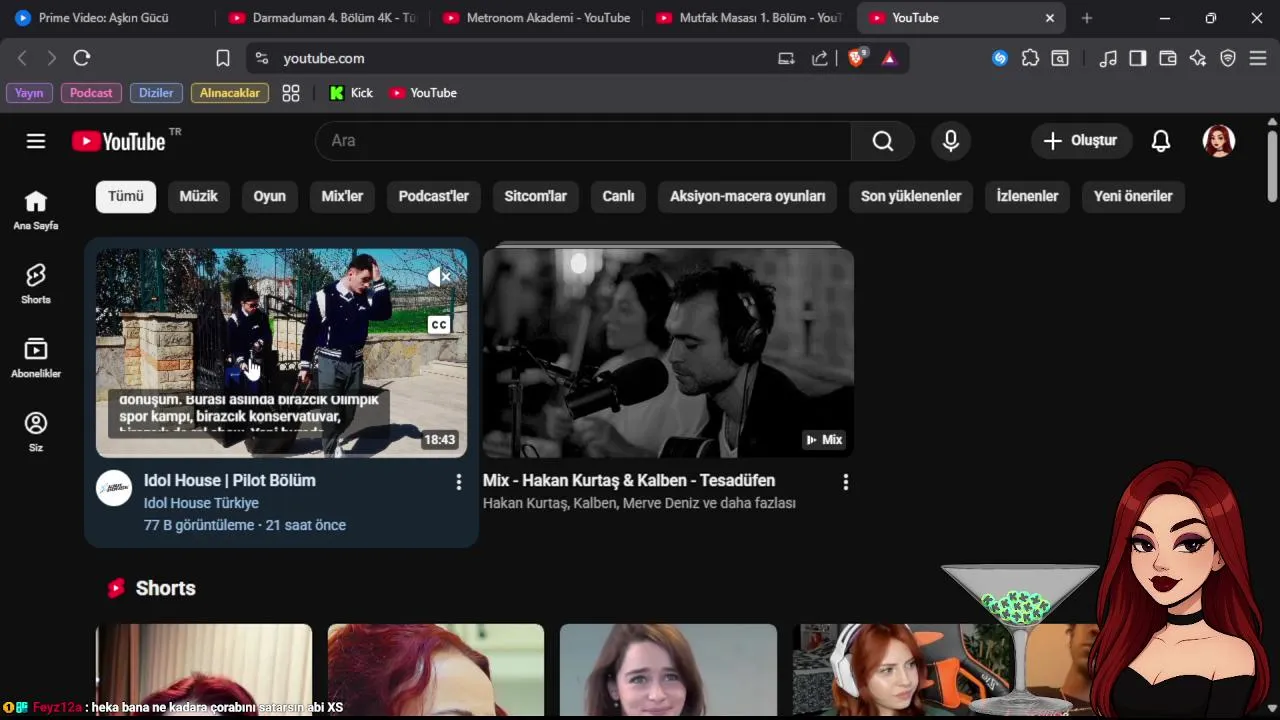
Task: Select the Müzik filter chip
Action: 198,196
